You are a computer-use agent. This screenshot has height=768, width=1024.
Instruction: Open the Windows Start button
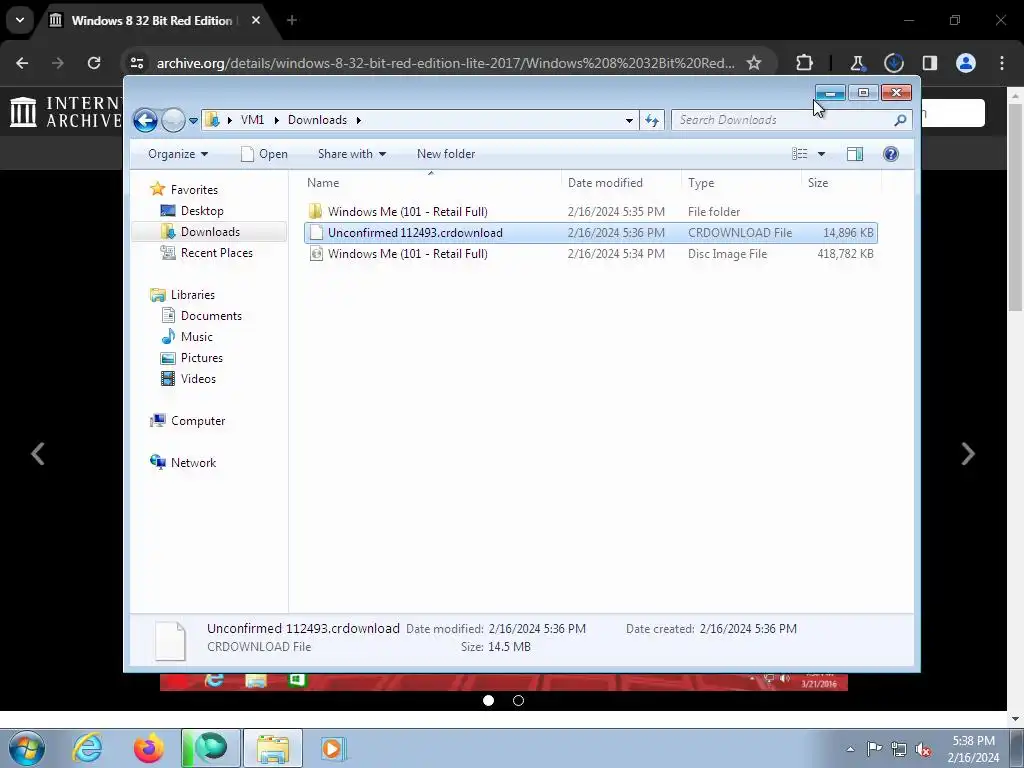tap(27, 748)
